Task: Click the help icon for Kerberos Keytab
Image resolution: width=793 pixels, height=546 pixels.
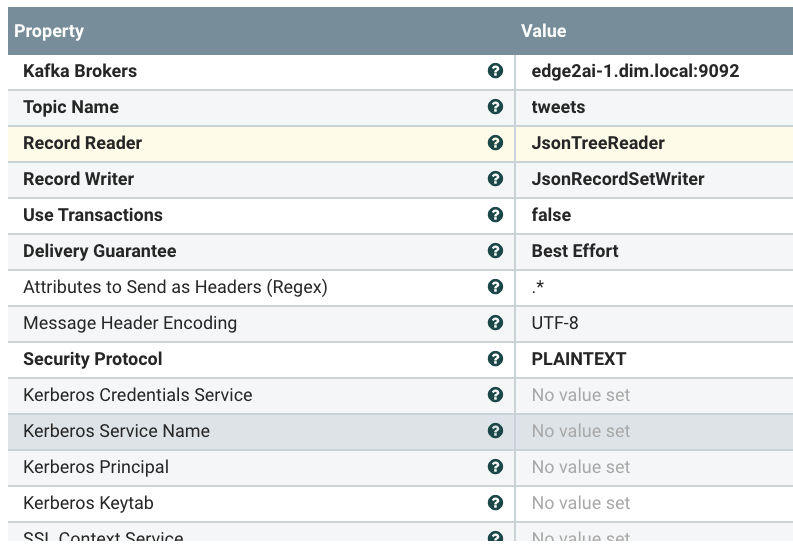Action: point(494,503)
